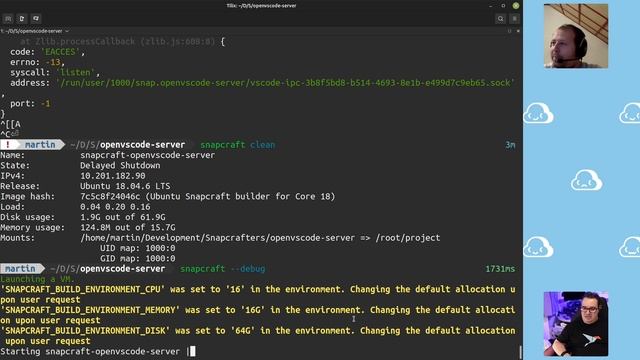This screenshot has height=360, width=640.
Task: Click the "syscall: 'listen'" line
Action: tap(55, 73)
